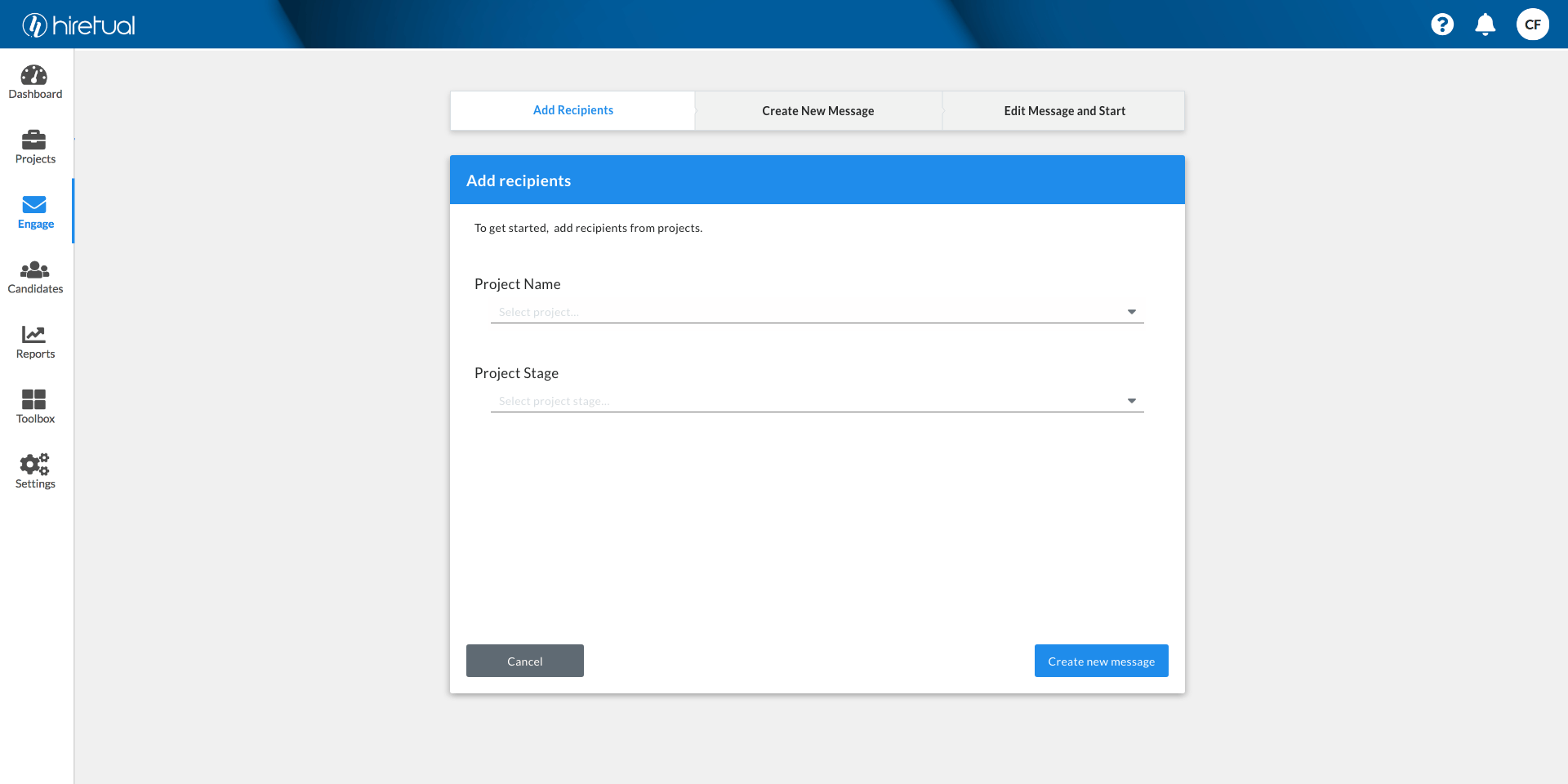
Task: Click Create new message button
Action: (1101, 661)
